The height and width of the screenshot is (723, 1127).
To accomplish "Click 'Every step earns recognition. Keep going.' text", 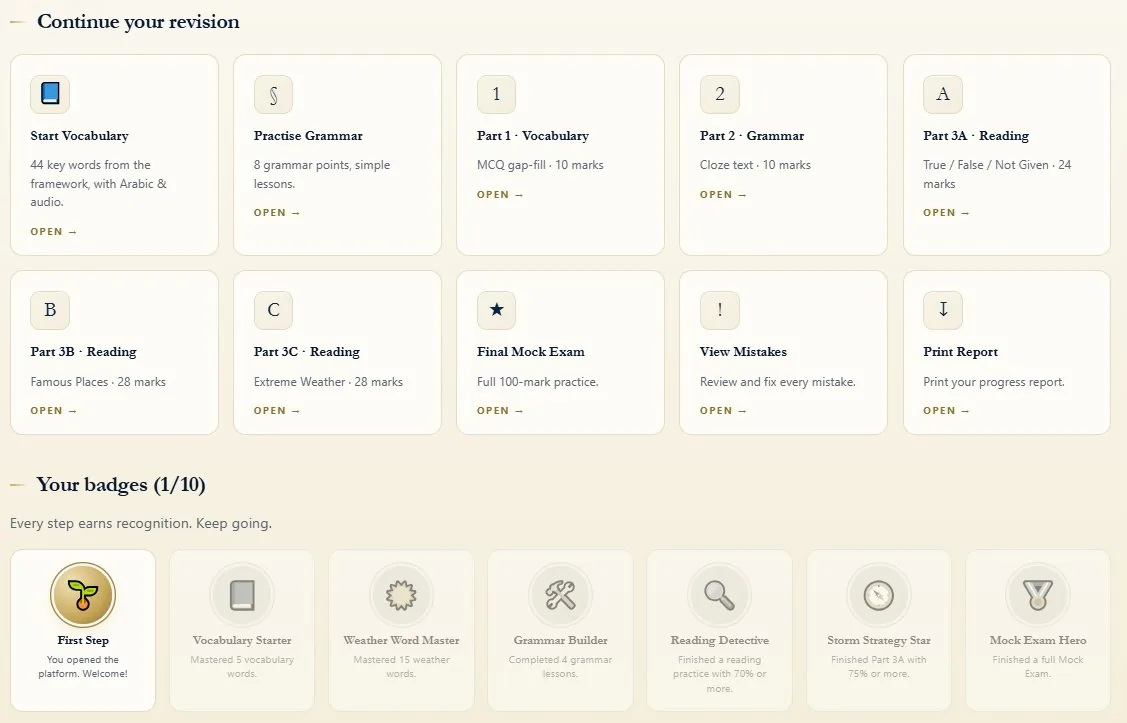I will coord(141,523).
